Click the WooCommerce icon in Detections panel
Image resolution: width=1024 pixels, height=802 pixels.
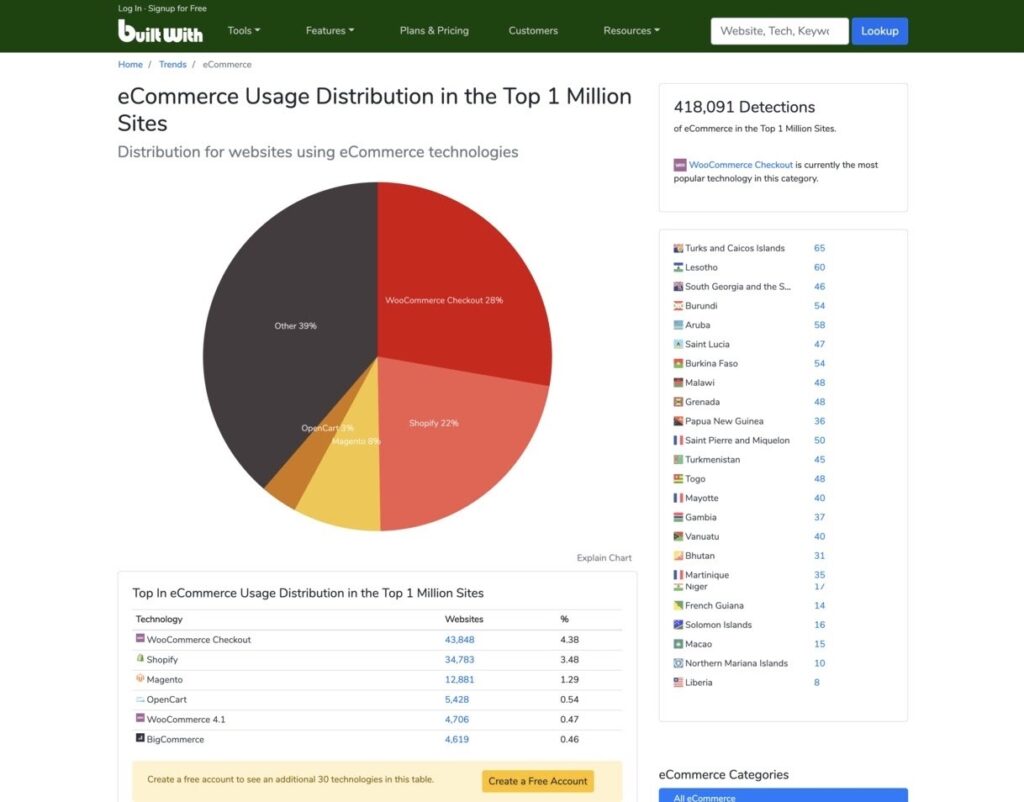[x=680, y=165]
